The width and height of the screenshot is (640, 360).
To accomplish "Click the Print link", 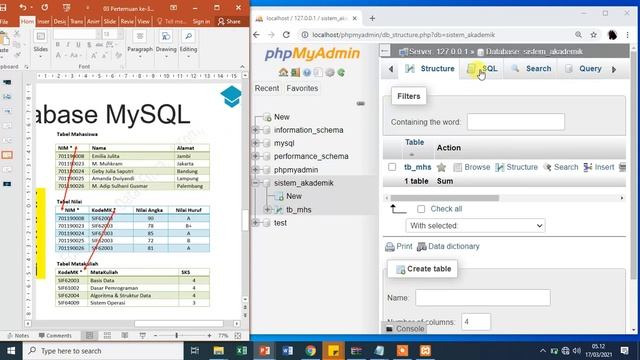I will coord(399,247).
